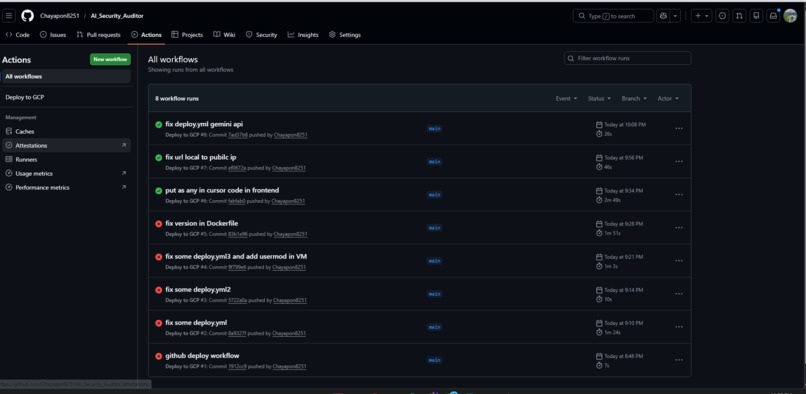Click failed status icon of 'fix some deploy.yml2'
806x394 pixels.
[159, 290]
